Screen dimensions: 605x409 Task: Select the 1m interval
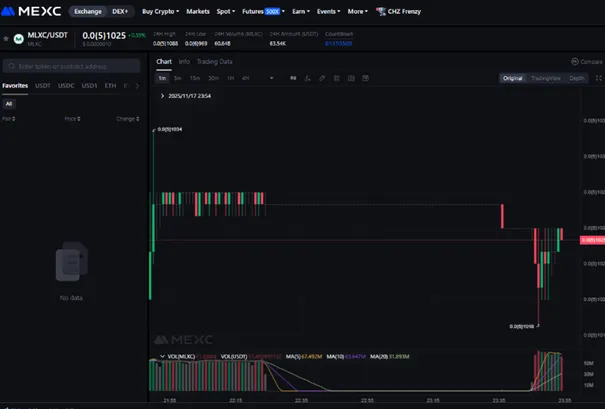point(162,78)
